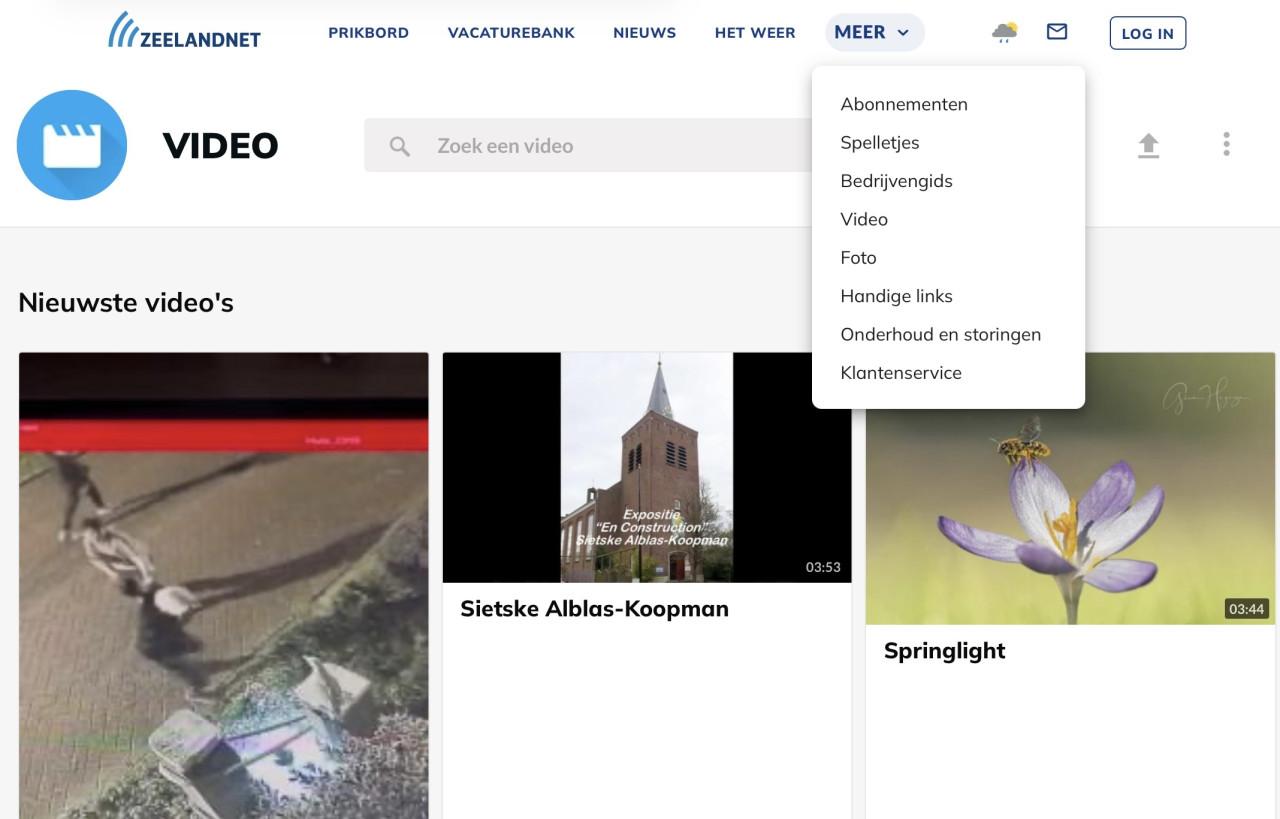Viewport: 1280px width, 819px height.
Task: Click the video upload arrow icon
Action: coord(1148,145)
